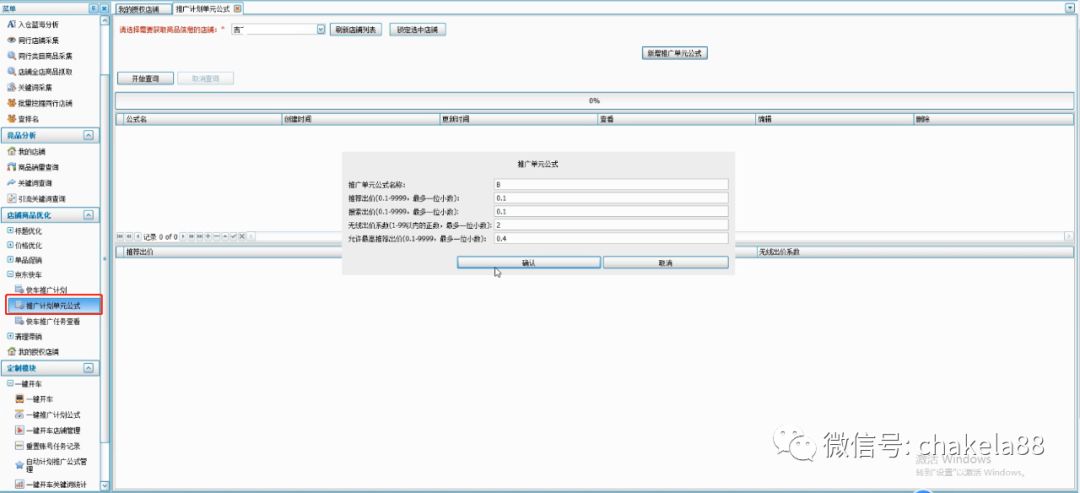Image resolution: width=1080 pixels, height=493 pixels.
Task: Click the sidebar vertical scrollbar
Action: 105,256
